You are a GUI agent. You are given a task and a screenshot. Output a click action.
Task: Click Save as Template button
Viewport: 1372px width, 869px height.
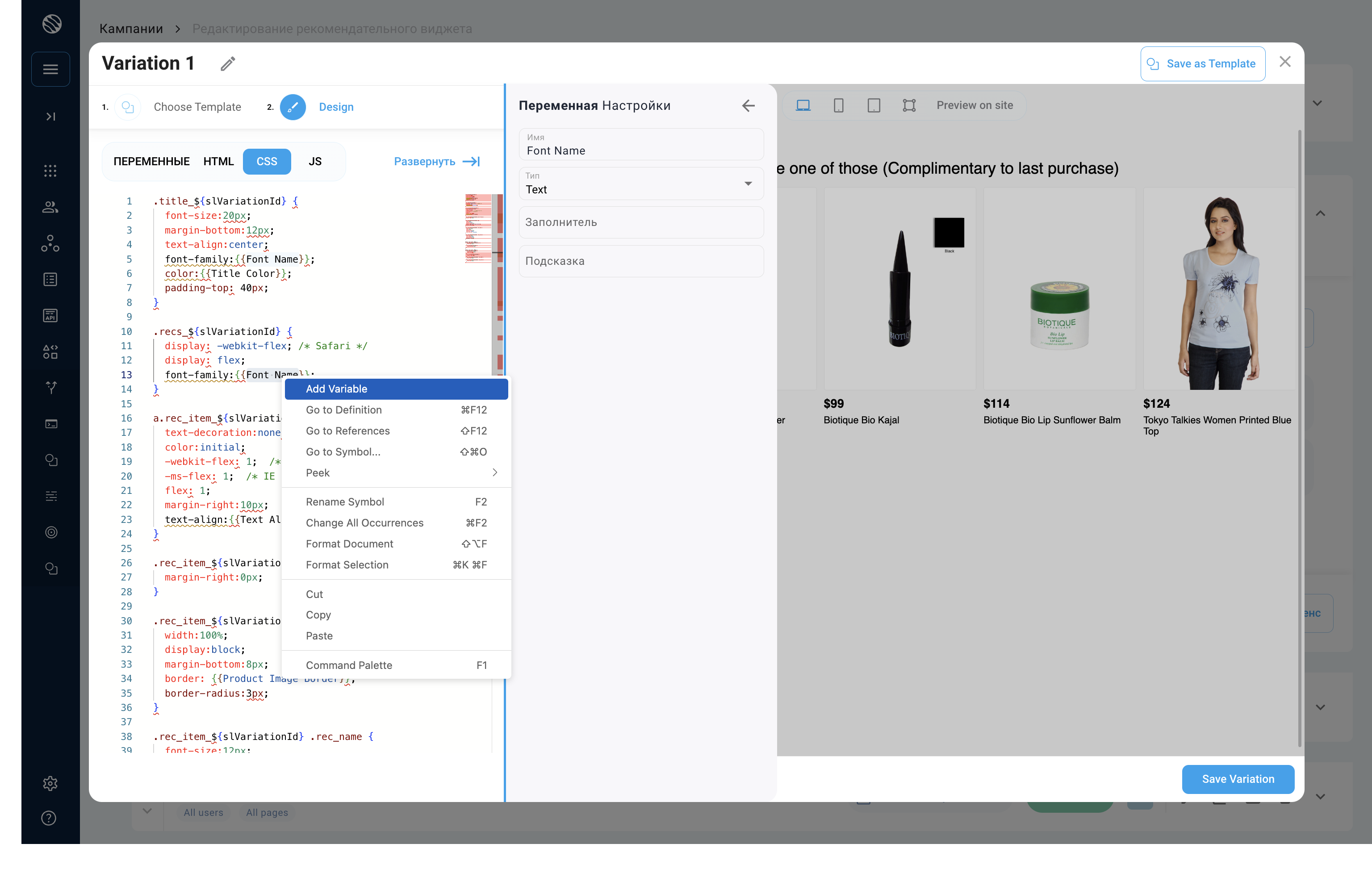[1202, 64]
